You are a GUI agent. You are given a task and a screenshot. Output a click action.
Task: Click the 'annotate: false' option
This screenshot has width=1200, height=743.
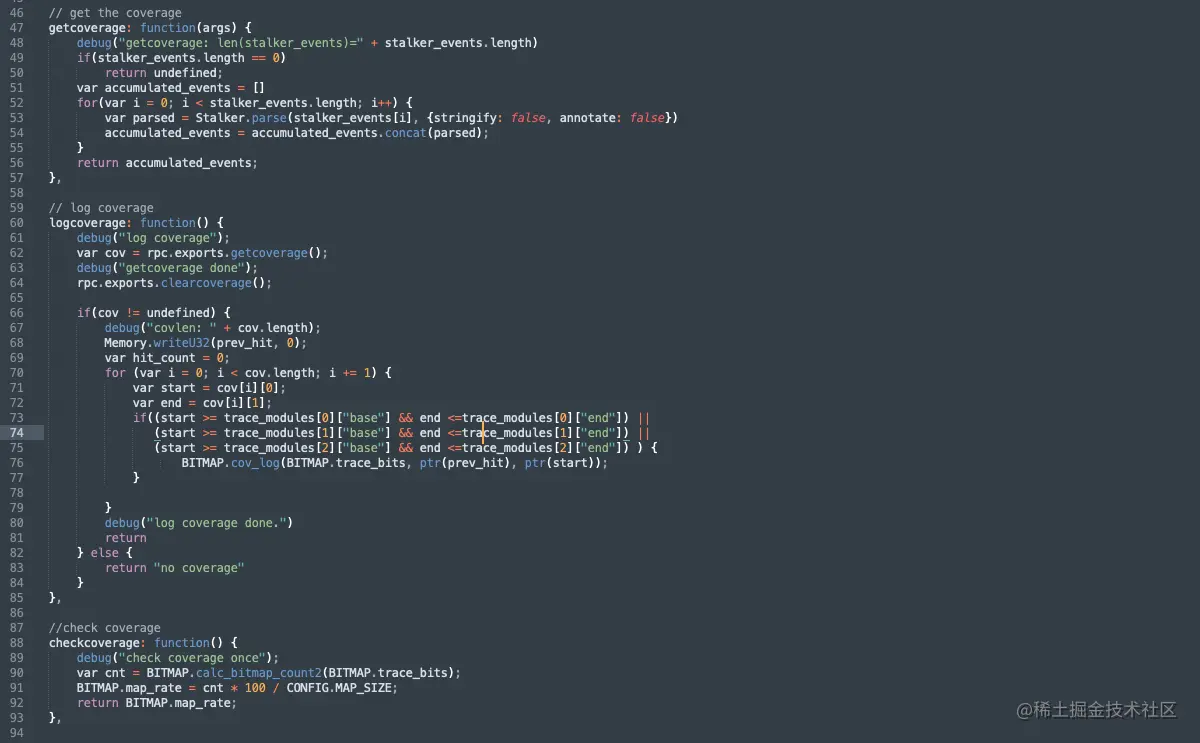click(612, 118)
